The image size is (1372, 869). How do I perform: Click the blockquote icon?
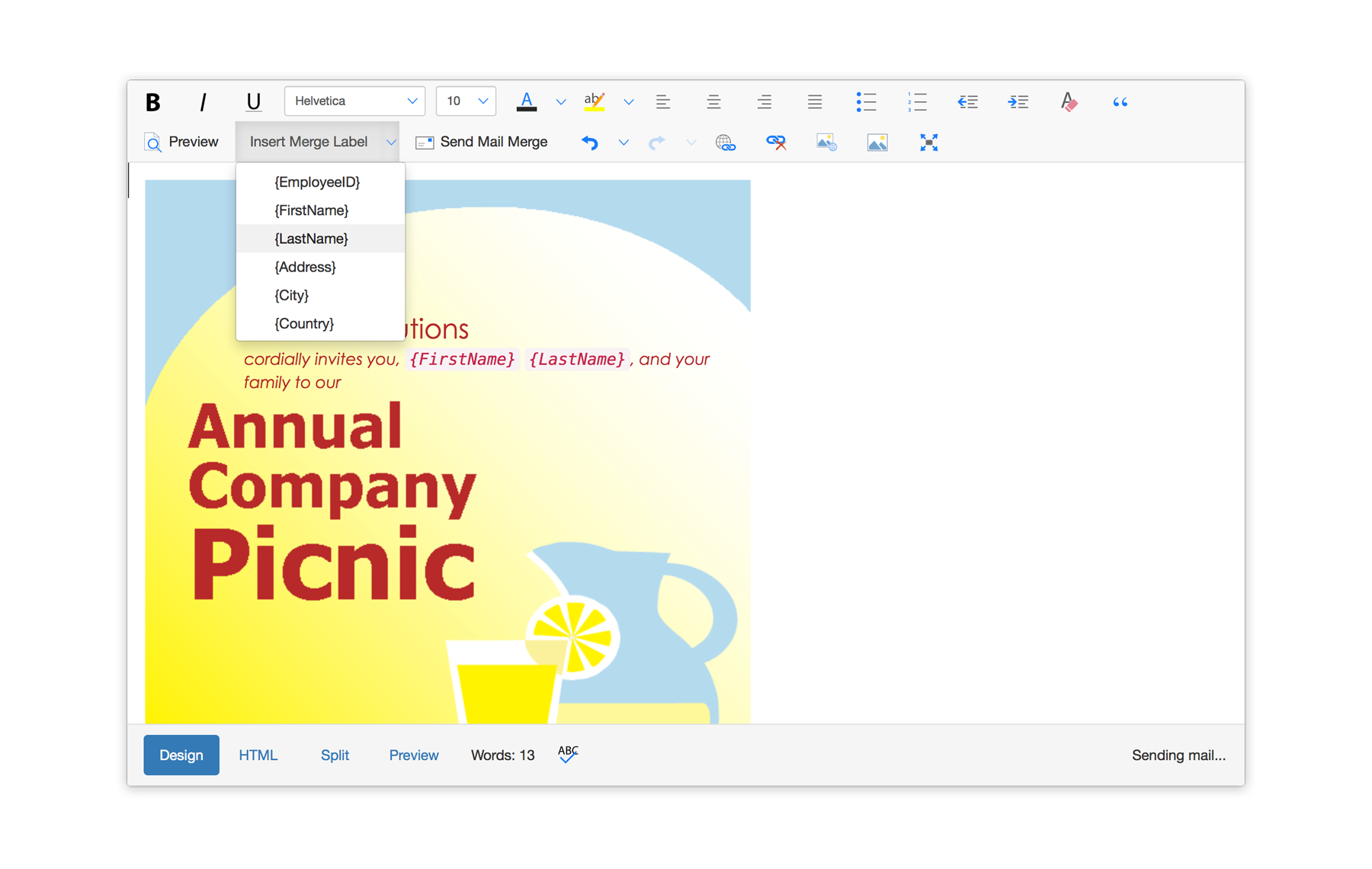[x=1120, y=101]
